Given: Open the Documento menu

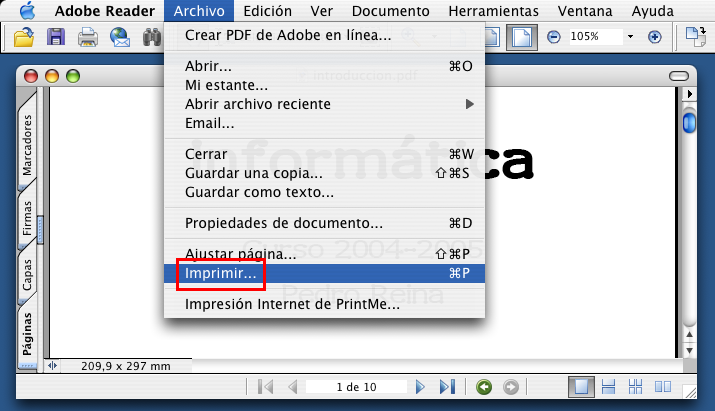Looking at the screenshot, I should (x=390, y=10).
